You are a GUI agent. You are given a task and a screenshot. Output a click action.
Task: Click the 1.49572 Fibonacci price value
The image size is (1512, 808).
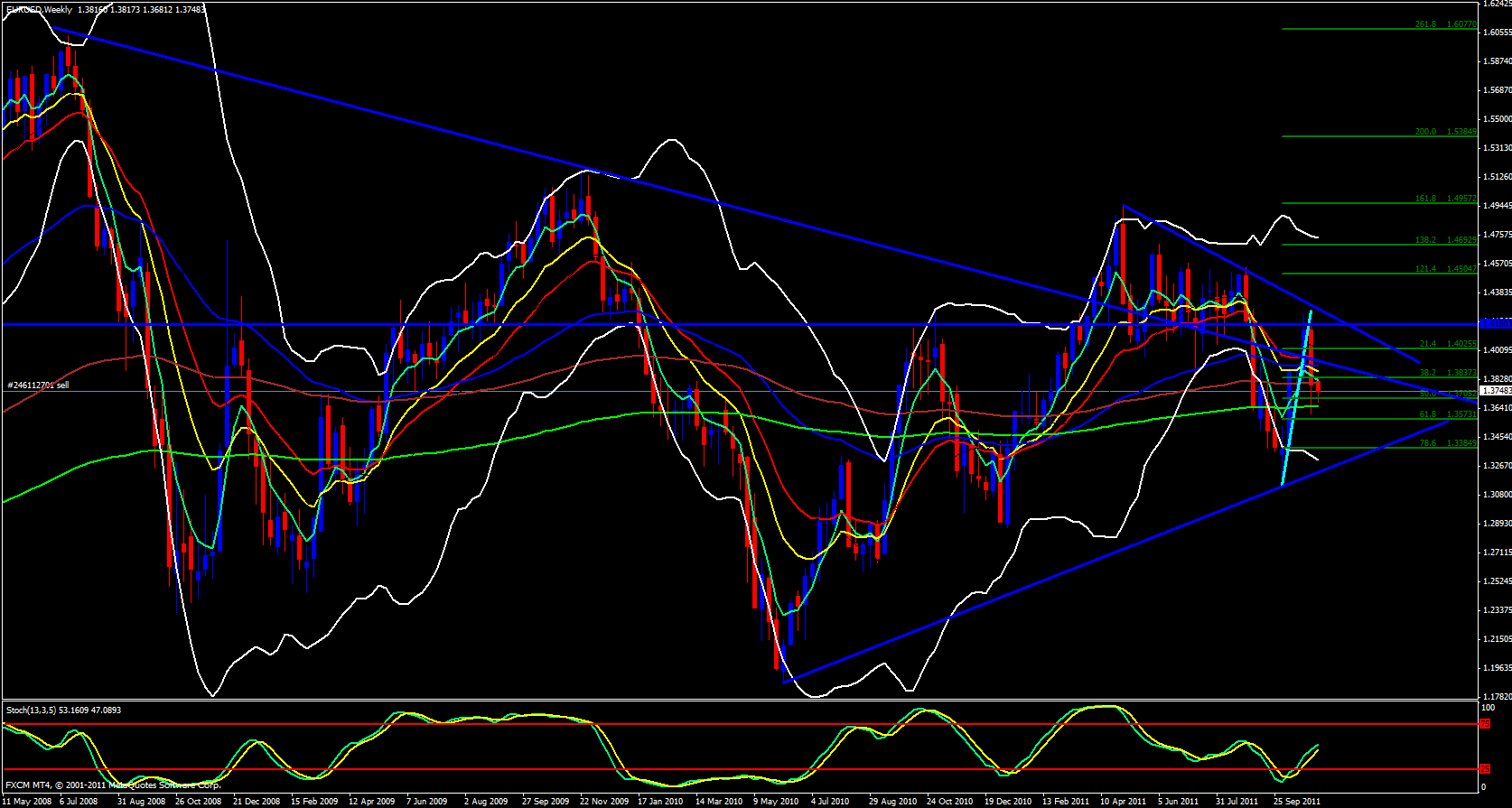1461,199
